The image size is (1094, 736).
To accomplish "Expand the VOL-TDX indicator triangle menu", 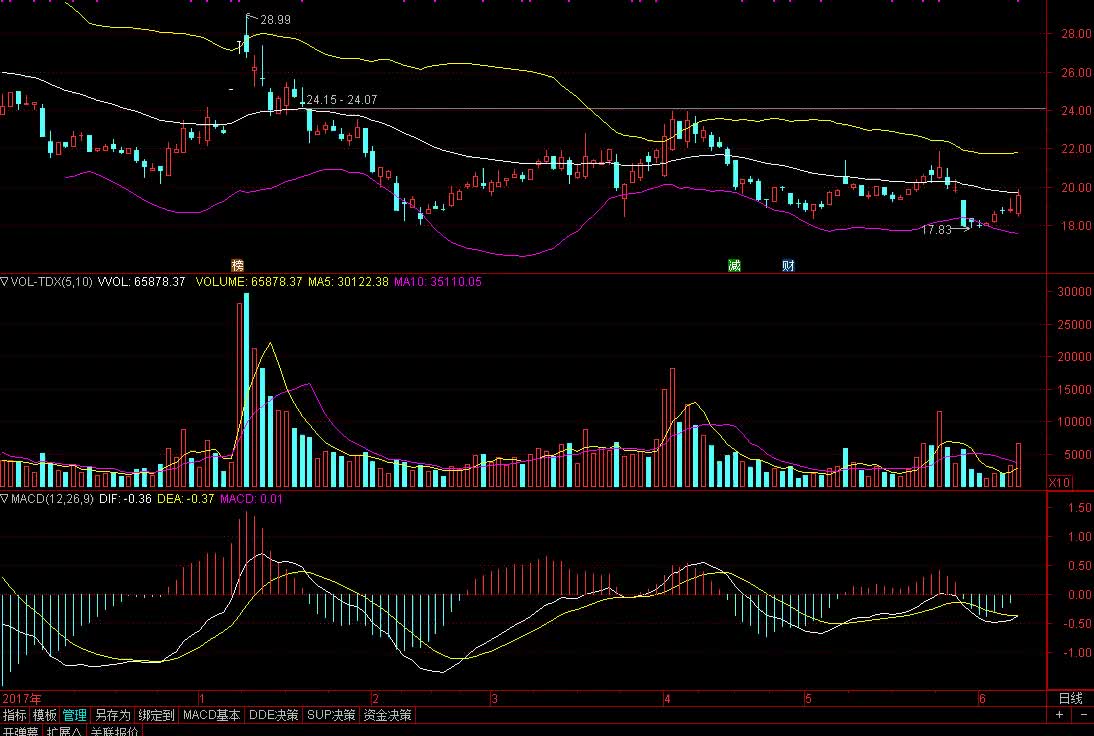I will pos(5,282).
